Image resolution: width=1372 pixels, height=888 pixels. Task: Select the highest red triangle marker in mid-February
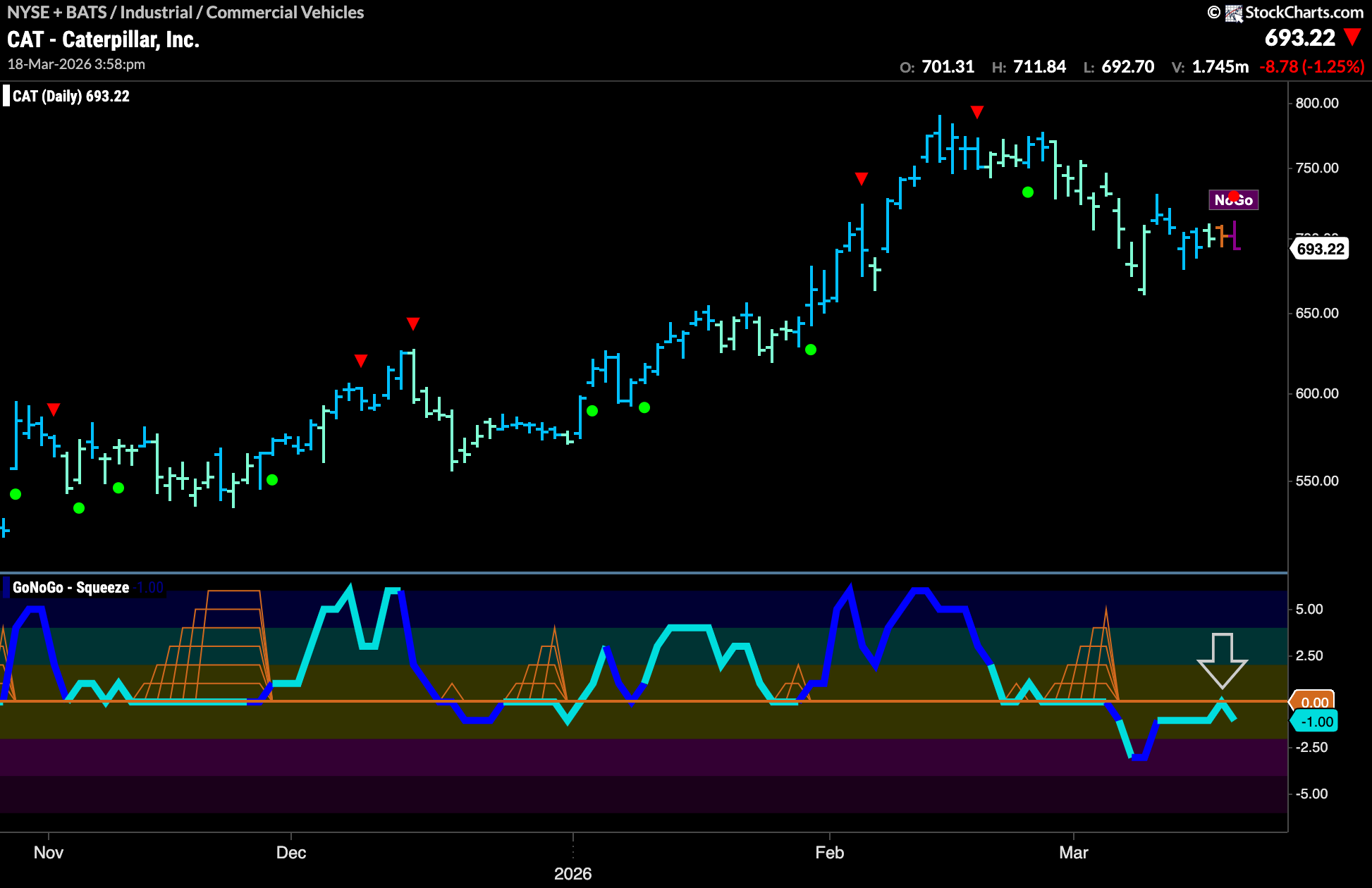click(976, 112)
